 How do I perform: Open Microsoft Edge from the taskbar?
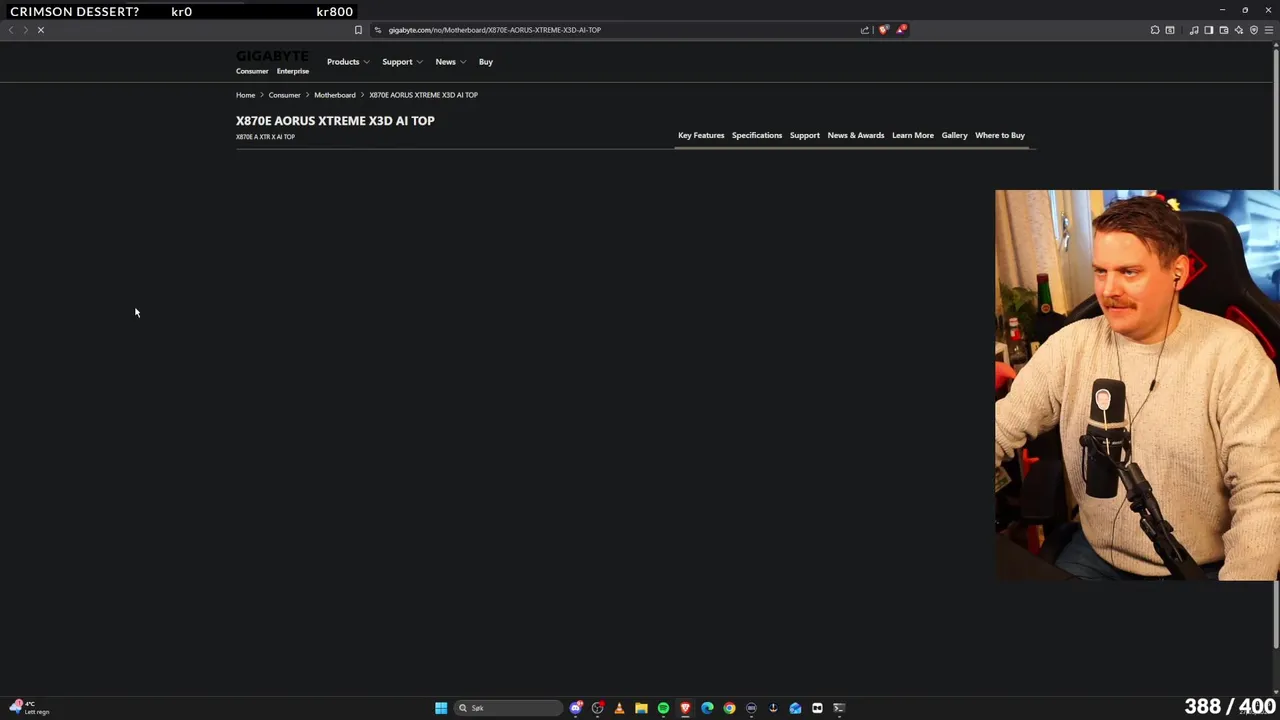tap(707, 708)
